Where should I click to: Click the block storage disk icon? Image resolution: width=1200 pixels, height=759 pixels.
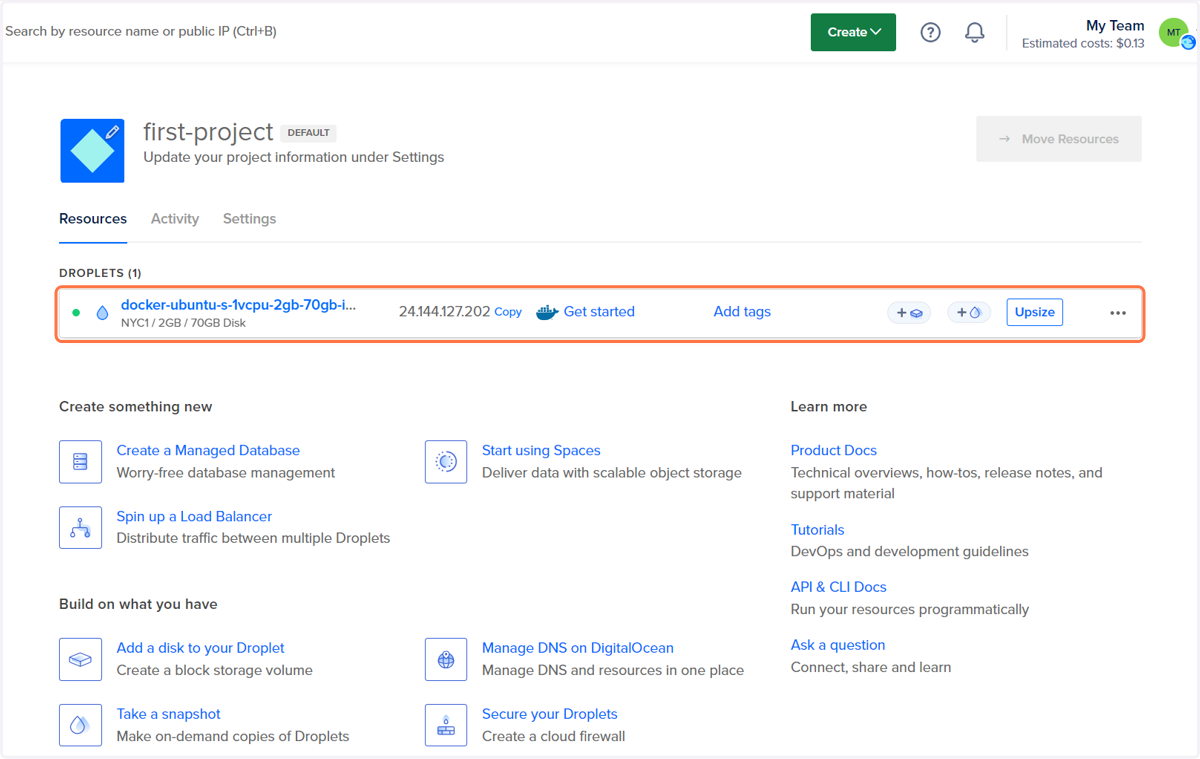click(x=80, y=659)
